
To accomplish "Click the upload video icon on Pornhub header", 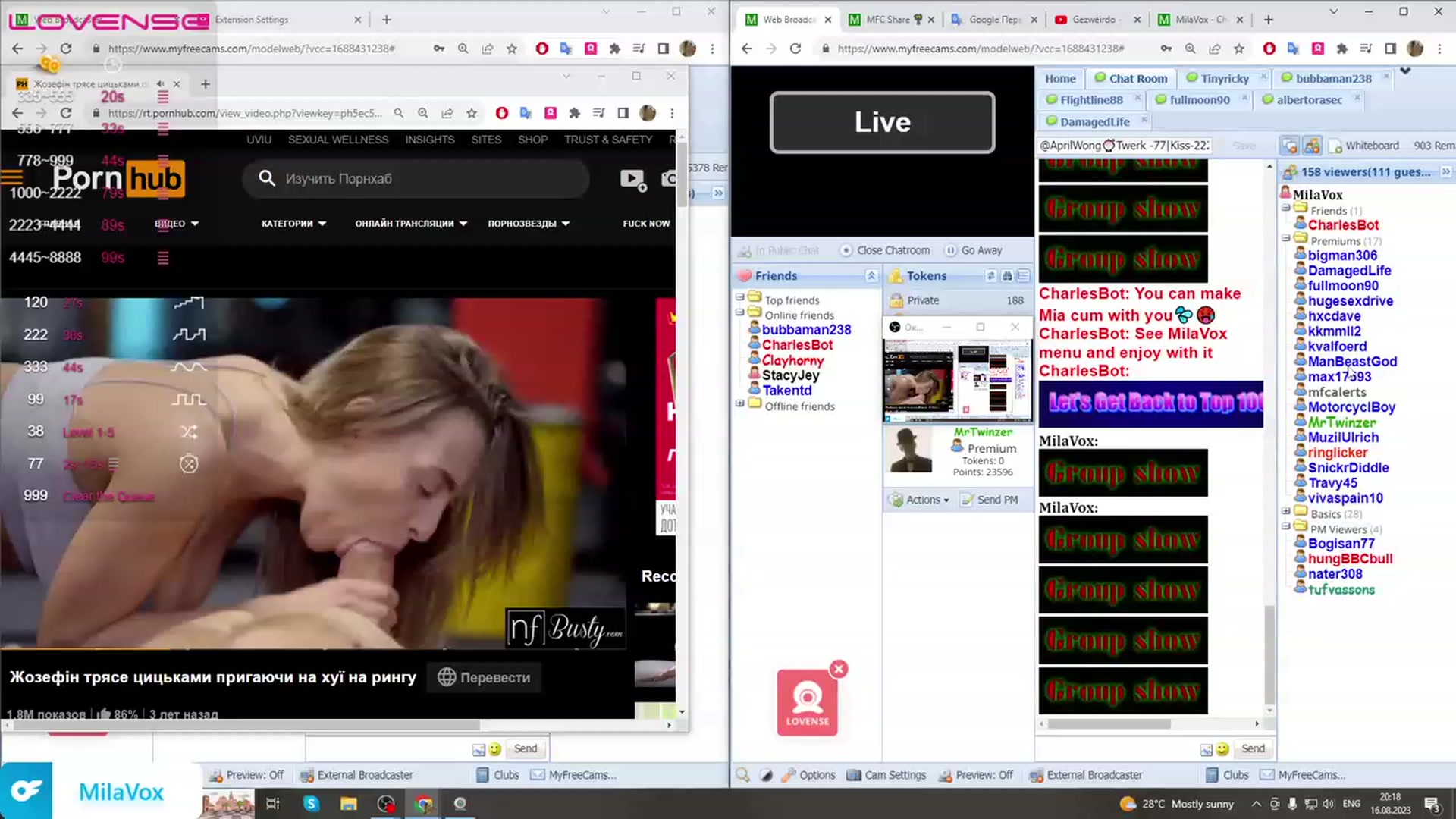I will pyautogui.click(x=632, y=179).
